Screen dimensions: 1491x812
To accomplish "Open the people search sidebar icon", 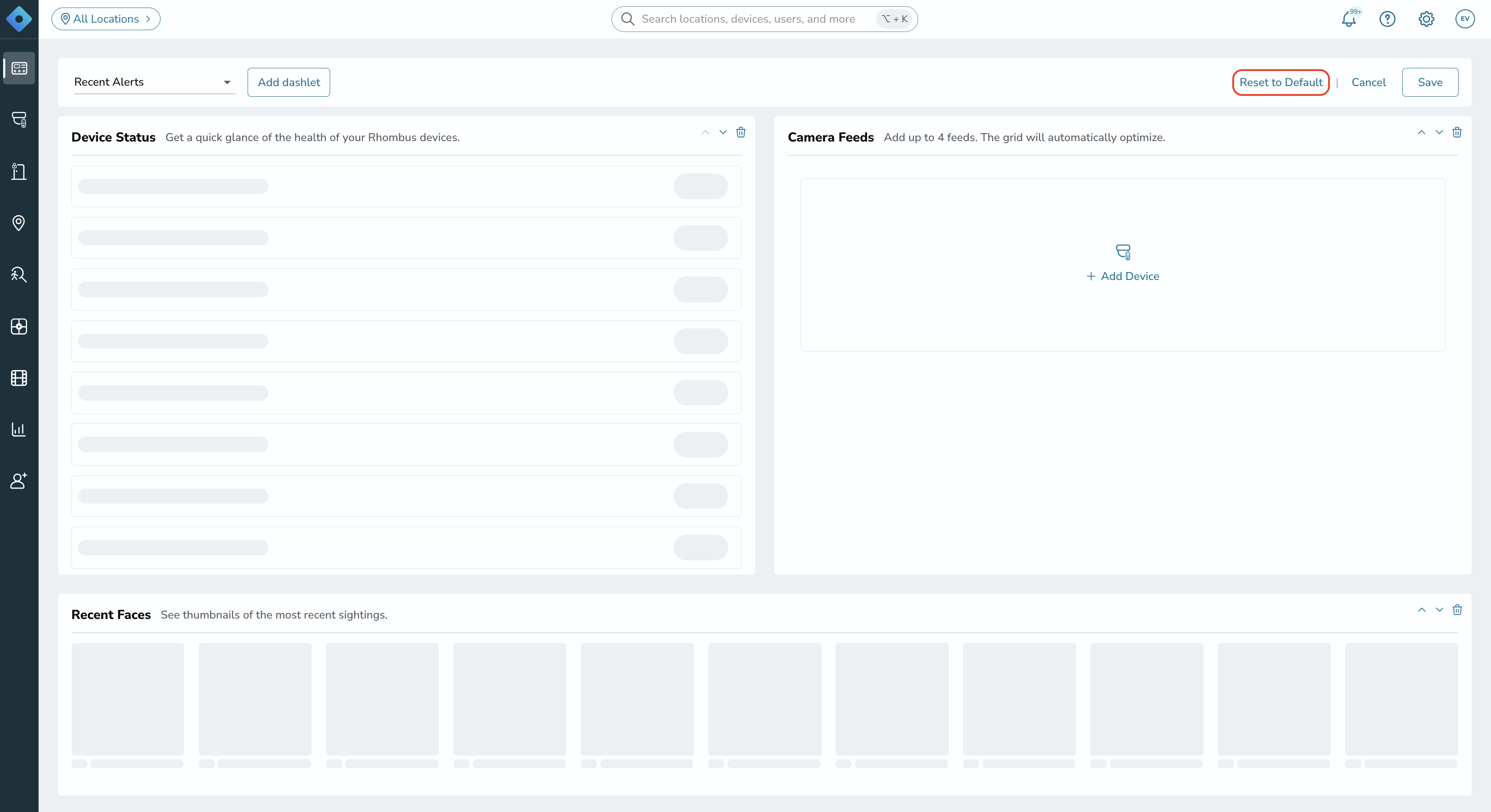I will pyautogui.click(x=19, y=274).
